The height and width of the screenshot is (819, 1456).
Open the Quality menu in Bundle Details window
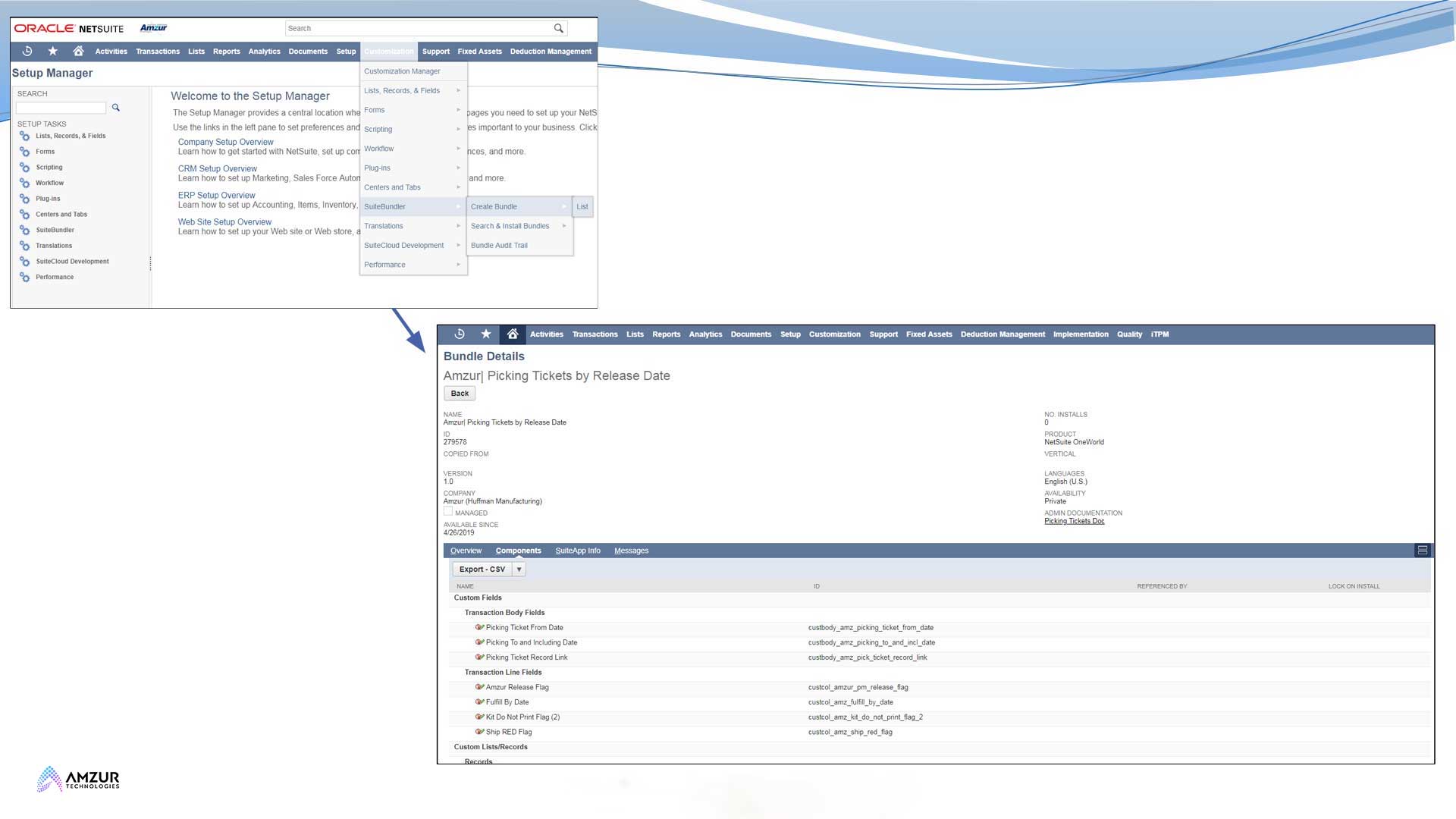(x=1129, y=334)
